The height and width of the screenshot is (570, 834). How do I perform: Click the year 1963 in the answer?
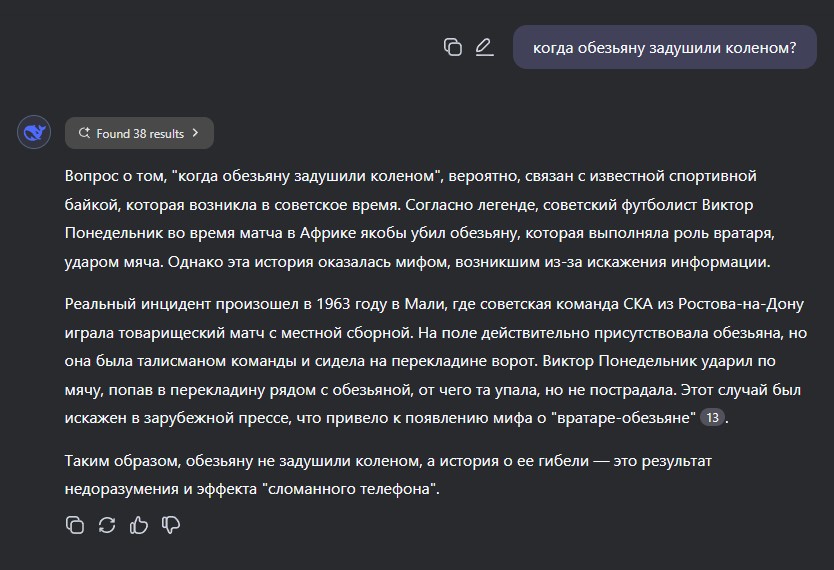click(x=333, y=304)
